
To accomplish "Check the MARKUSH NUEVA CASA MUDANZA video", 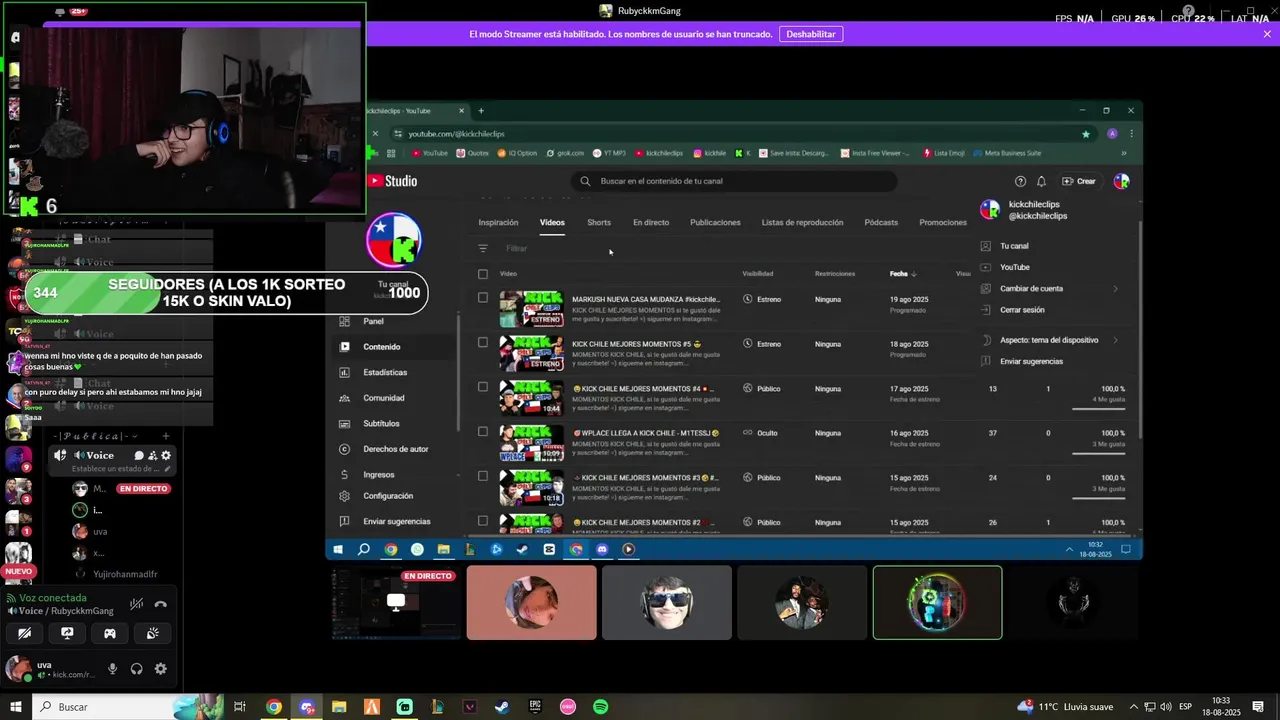I will point(483,297).
